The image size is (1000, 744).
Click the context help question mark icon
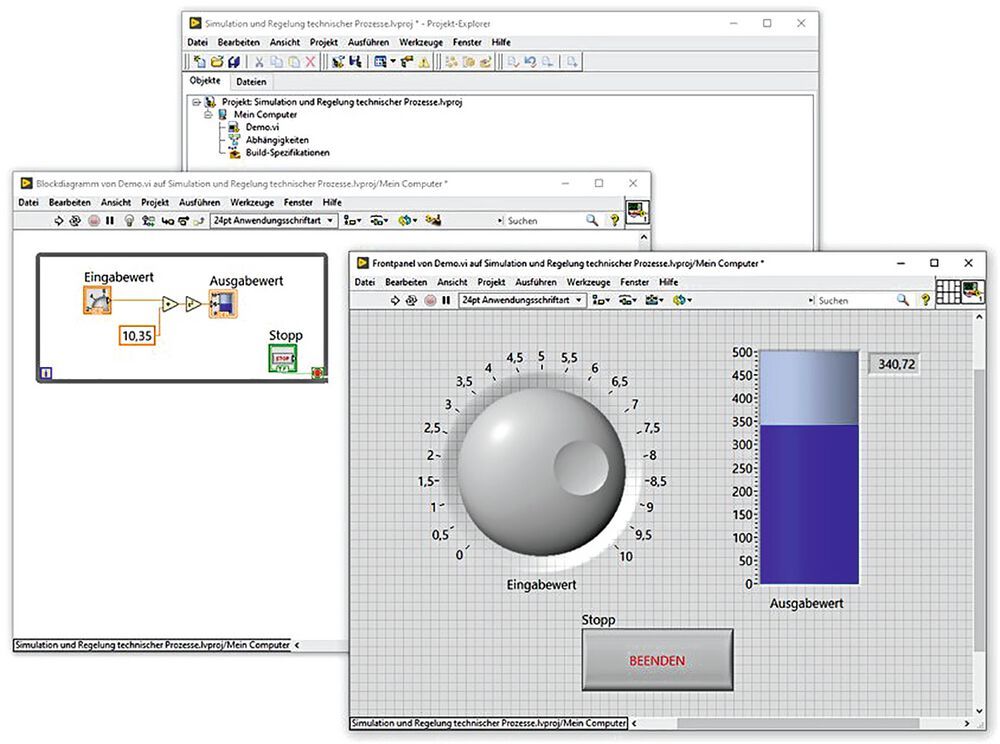[926, 300]
